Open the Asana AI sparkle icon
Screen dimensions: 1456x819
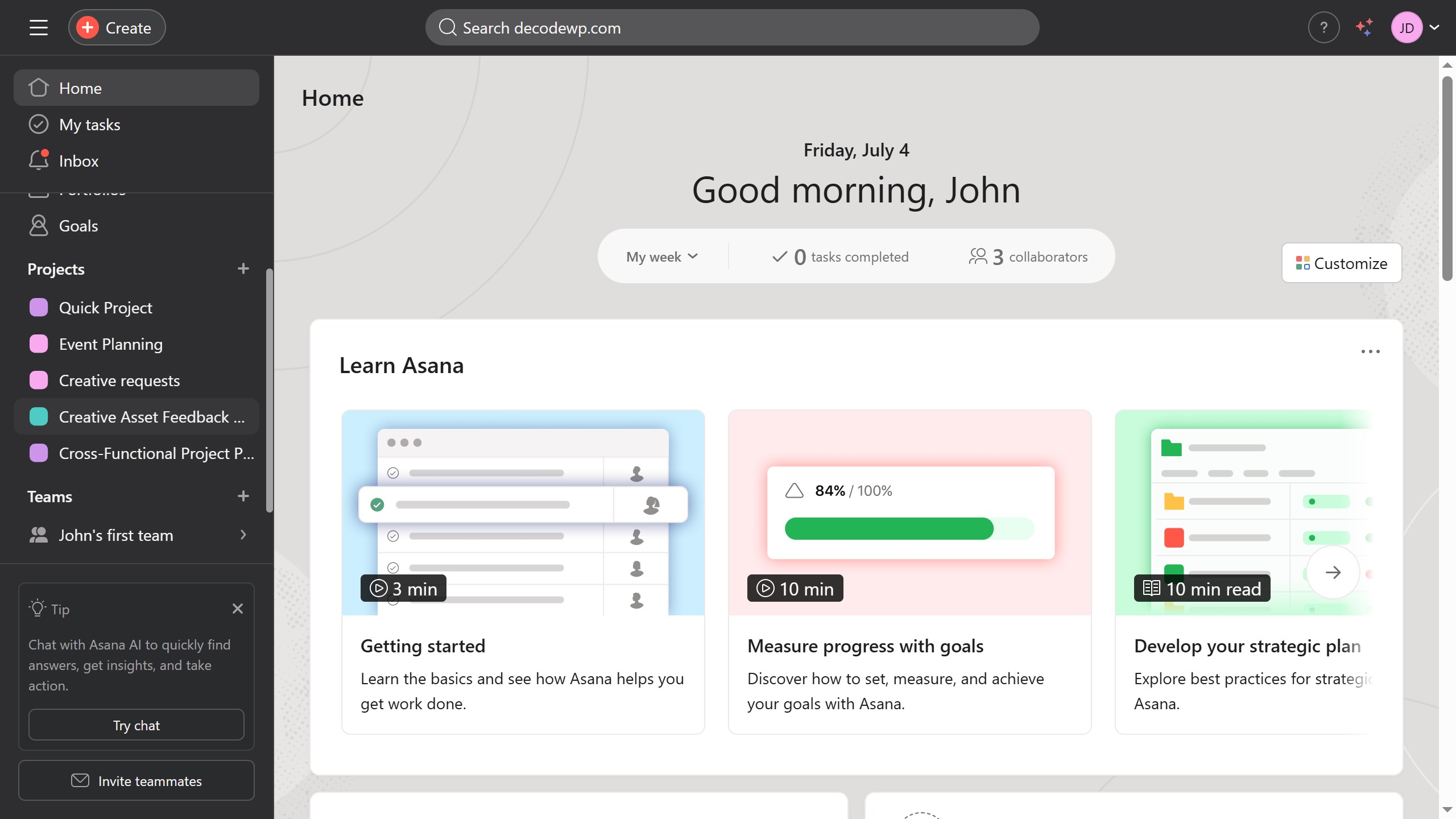click(x=1364, y=27)
